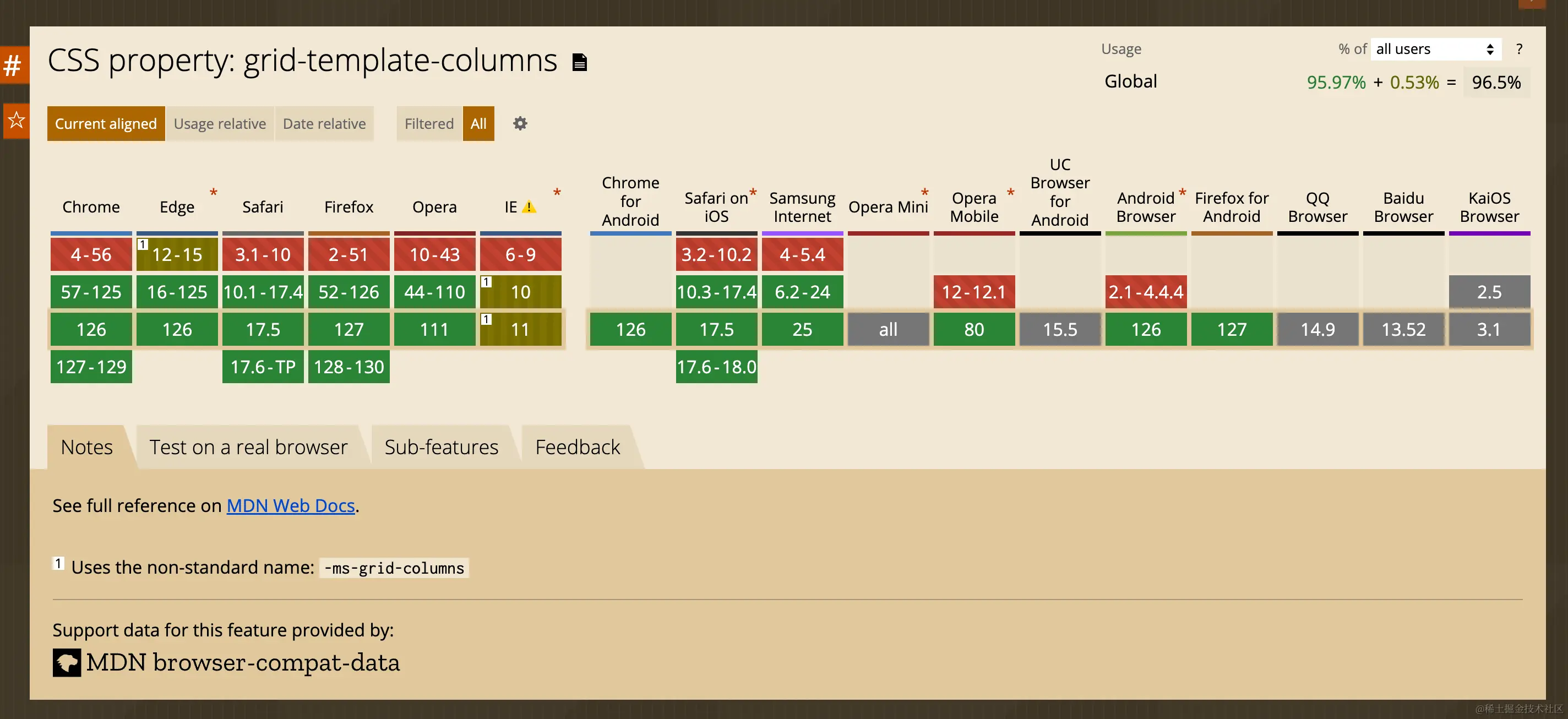This screenshot has height=719, width=1568.
Task: Open MDN Web Docs link
Action: coord(290,505)
